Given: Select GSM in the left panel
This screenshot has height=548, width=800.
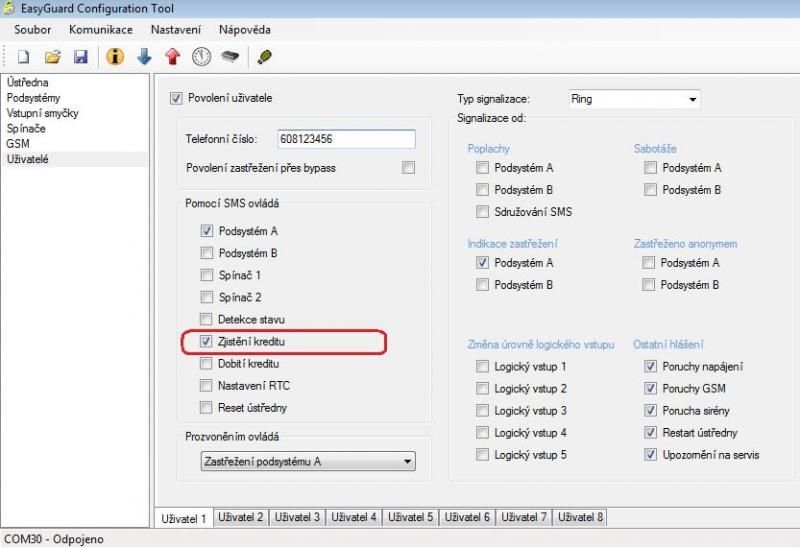Looking at the screenshot, I should [x=18, y=144].
